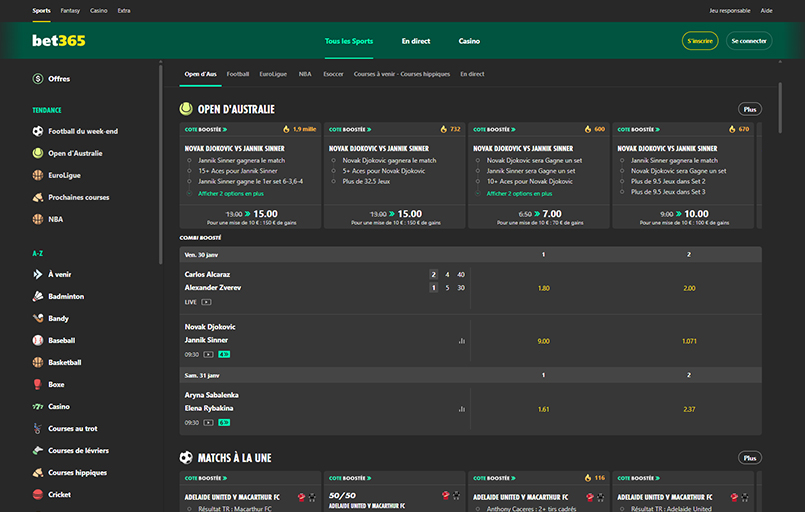Select the Courses au trot icon
The width and height of the screenshot is (805, 512).
[x=37, y=428]
